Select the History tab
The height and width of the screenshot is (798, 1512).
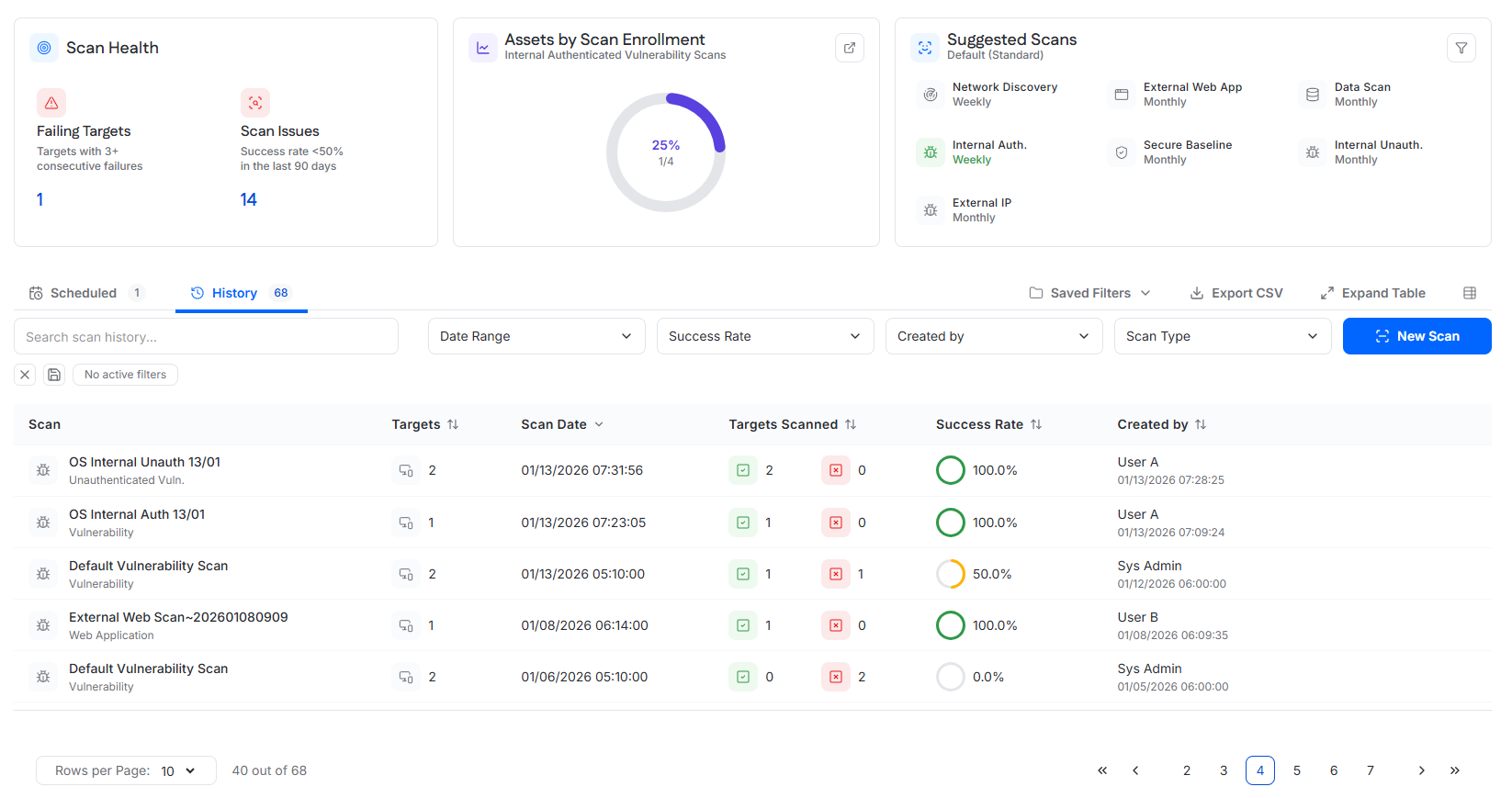(x=235, y=293)
